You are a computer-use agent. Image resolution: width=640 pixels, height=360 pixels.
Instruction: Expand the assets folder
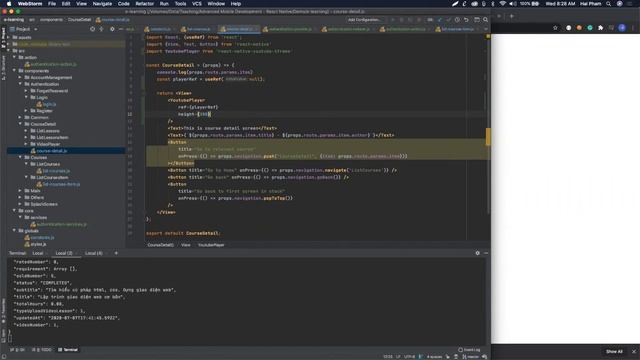coord(9,37)
